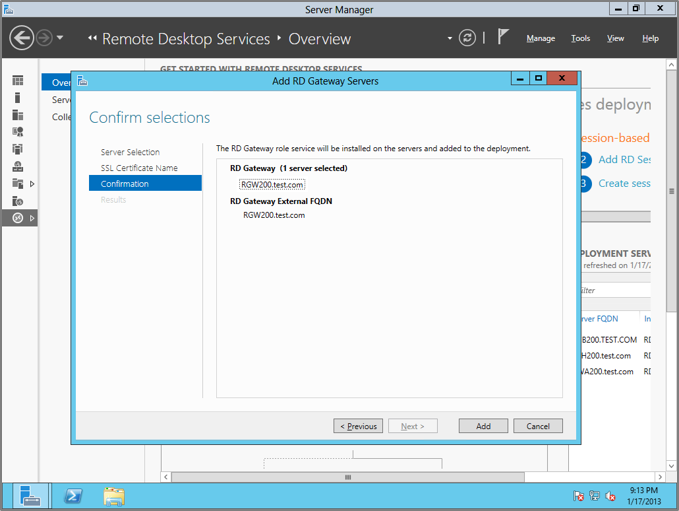
Task: Open File Explorer from the taskbar
Action: click(114, 495)
